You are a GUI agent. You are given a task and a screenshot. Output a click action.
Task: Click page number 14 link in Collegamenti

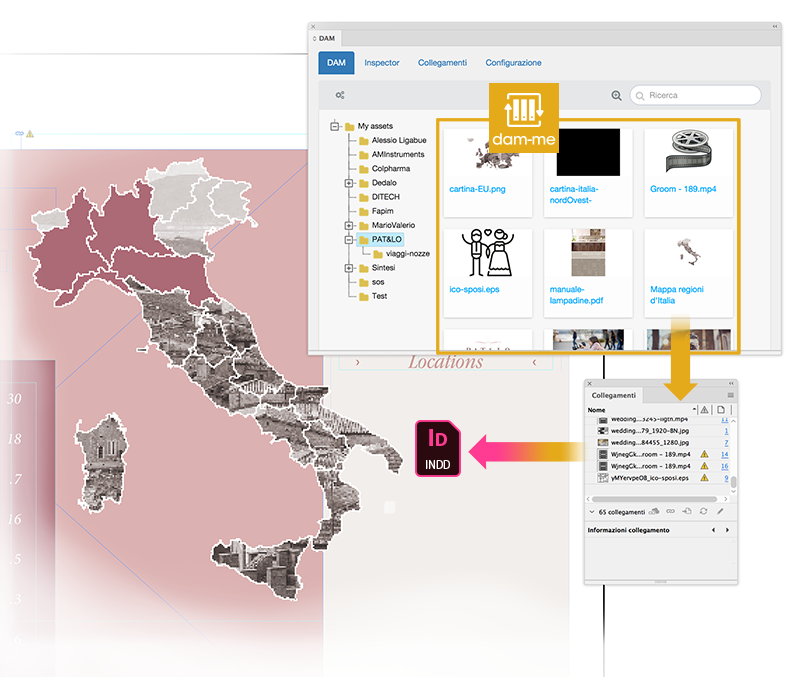(724, 454)
